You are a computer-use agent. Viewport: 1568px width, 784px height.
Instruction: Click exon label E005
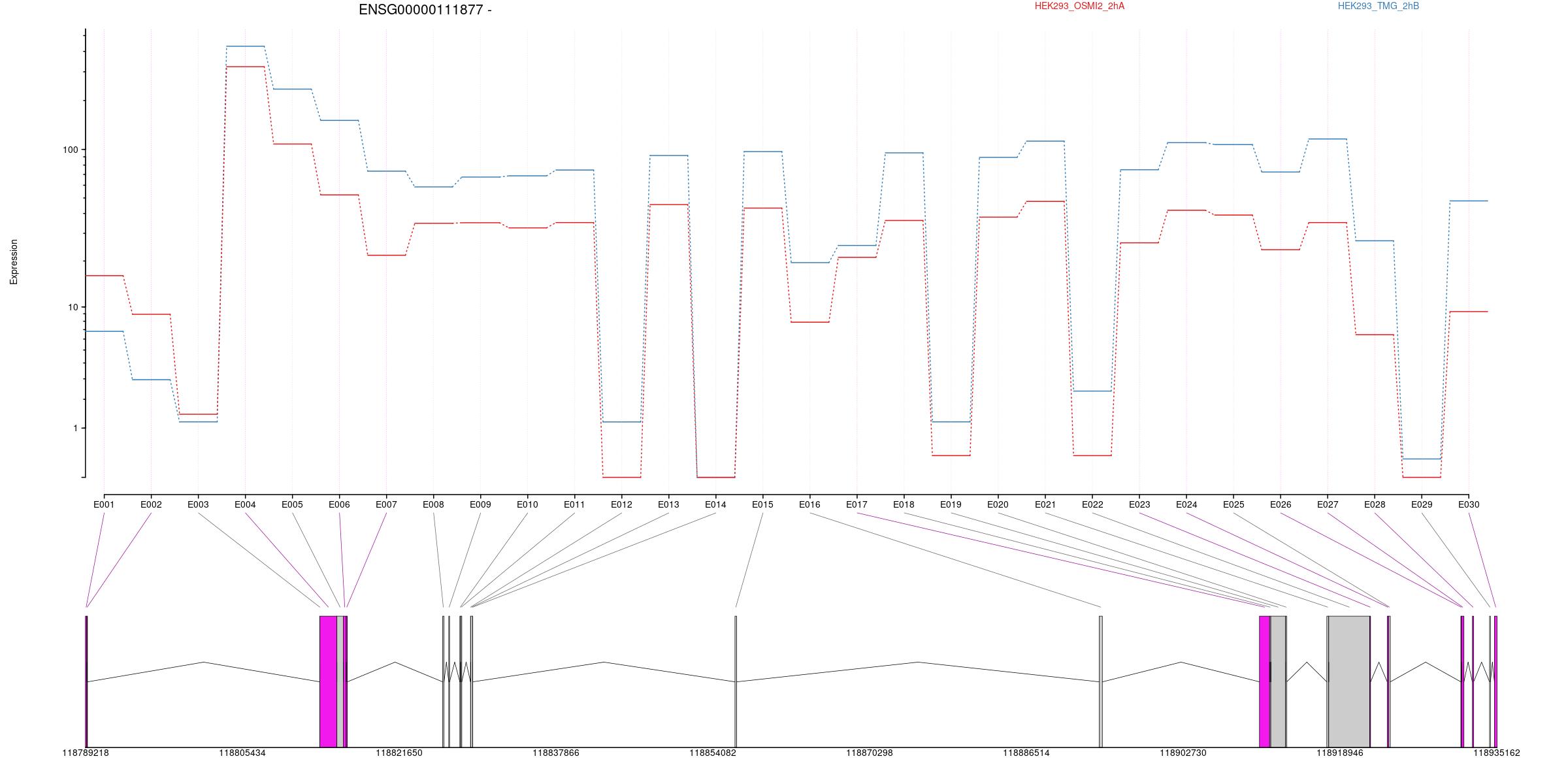coord(292,504)
